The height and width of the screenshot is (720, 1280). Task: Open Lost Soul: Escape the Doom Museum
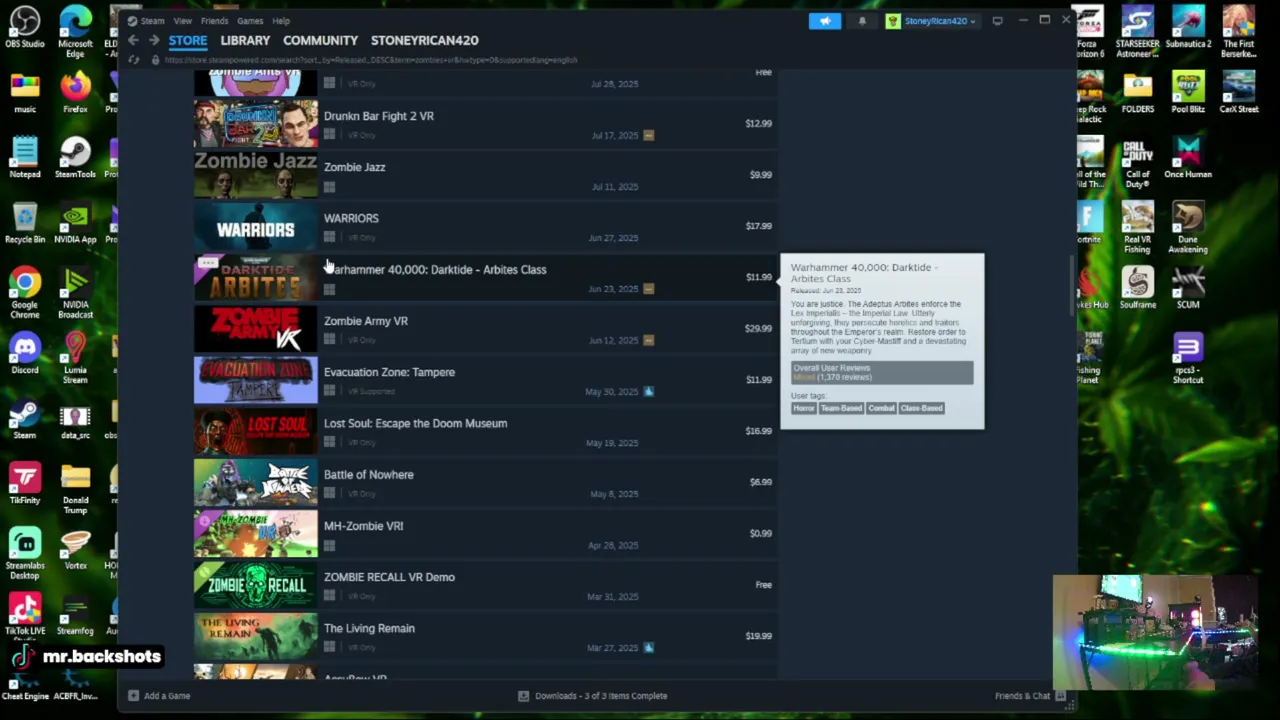tap(484, 431)
